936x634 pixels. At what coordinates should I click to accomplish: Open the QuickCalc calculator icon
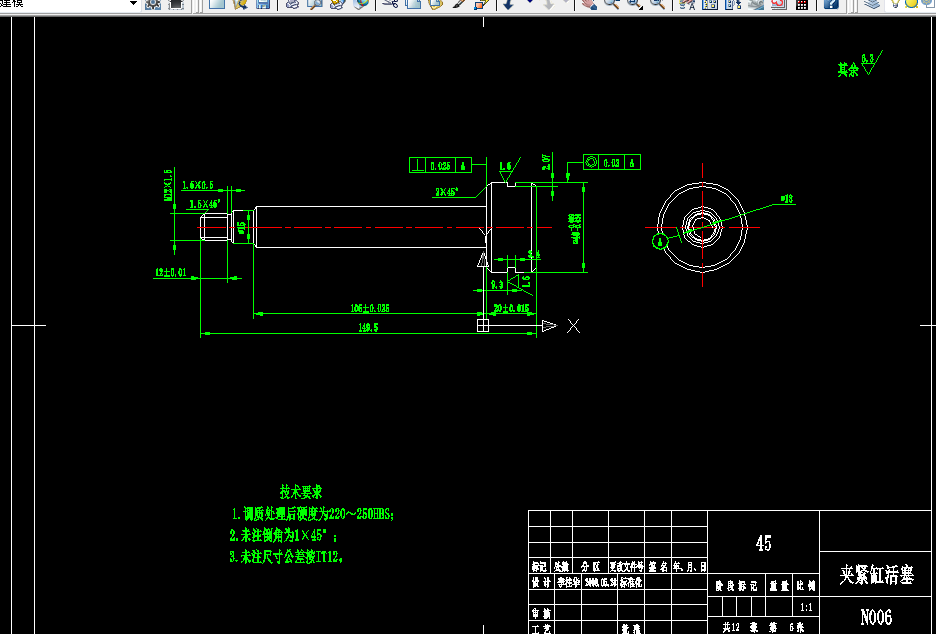[x=802, y=4]
